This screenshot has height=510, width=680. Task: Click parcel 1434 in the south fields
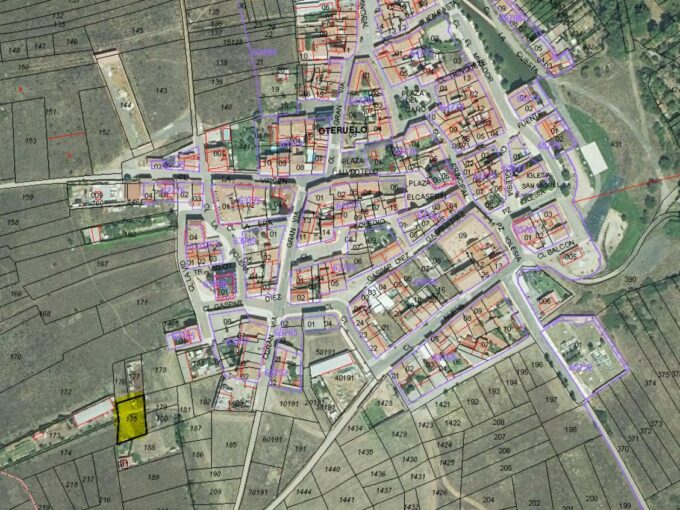[355, 428]
